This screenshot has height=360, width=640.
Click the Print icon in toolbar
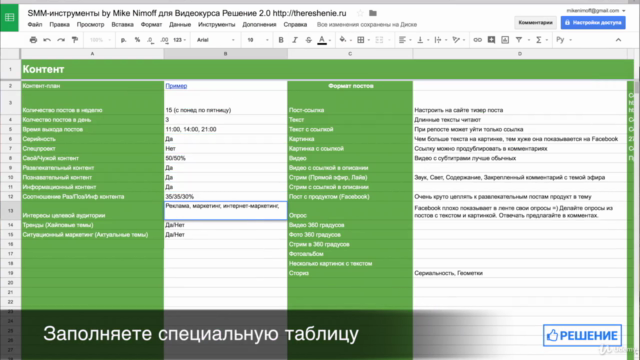click(33, 40)
